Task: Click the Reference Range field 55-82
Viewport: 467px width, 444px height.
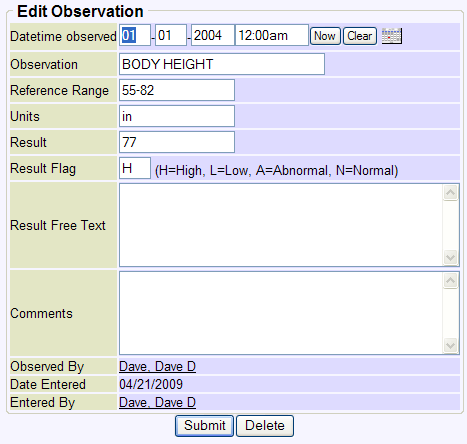Action: tap(177, 90)
